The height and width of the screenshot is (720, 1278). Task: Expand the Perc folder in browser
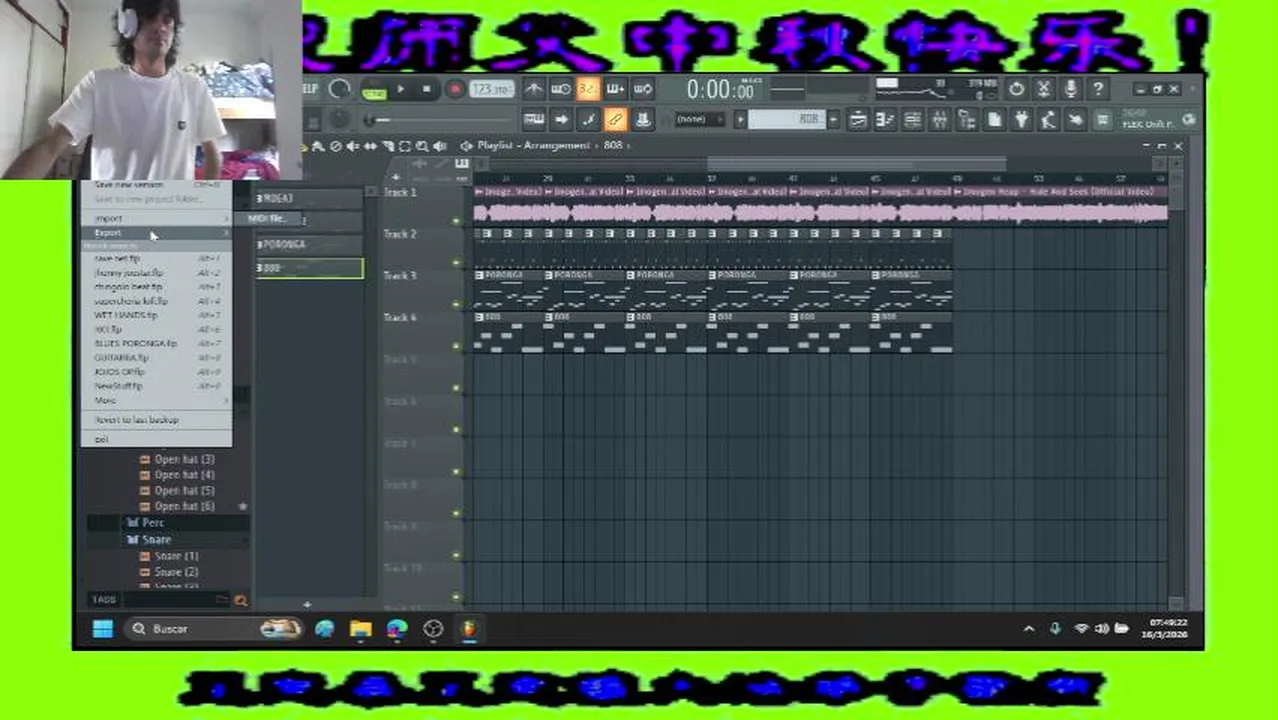coord(152,522)
